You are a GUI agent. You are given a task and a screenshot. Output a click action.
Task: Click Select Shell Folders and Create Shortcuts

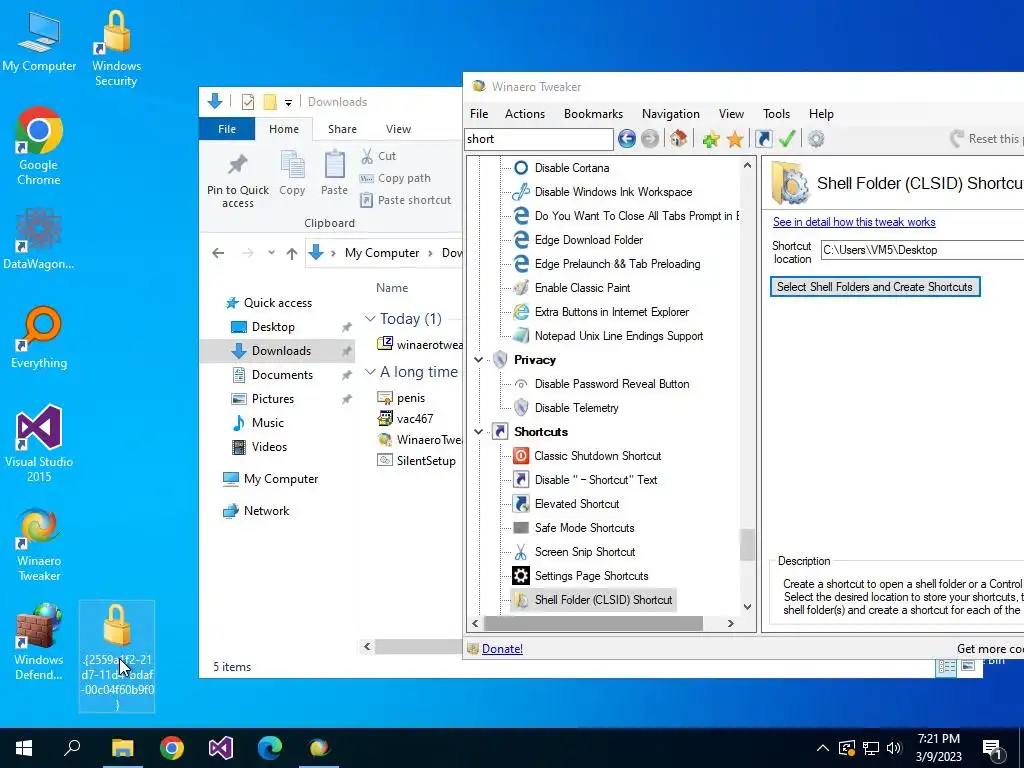click(x=875, y=287)
